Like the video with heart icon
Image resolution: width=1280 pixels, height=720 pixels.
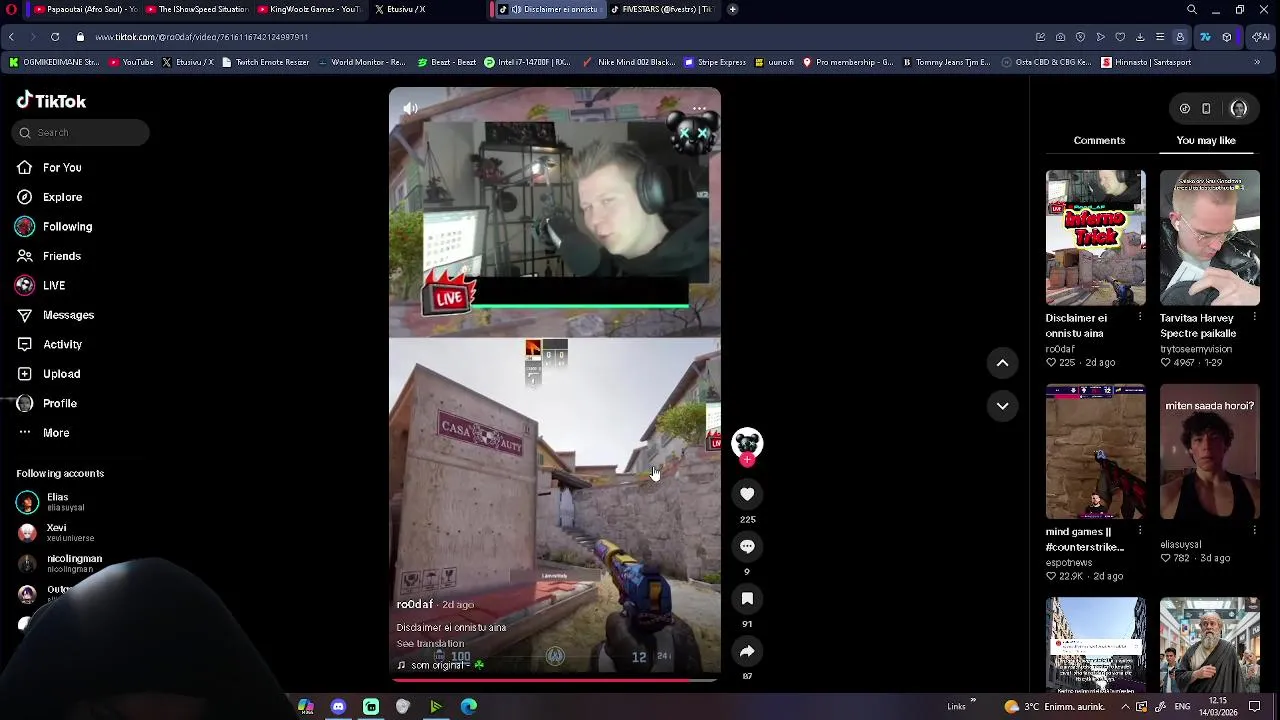[x=747, y=494]
